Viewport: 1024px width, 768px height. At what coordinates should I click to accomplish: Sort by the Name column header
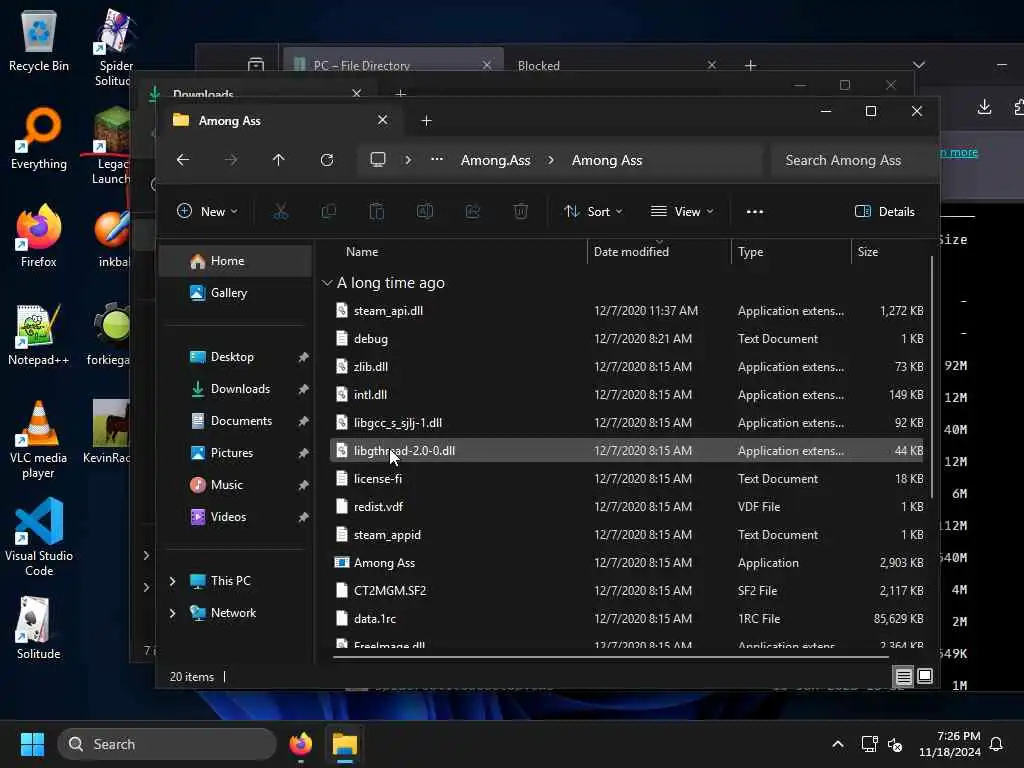tap(362, 252)
